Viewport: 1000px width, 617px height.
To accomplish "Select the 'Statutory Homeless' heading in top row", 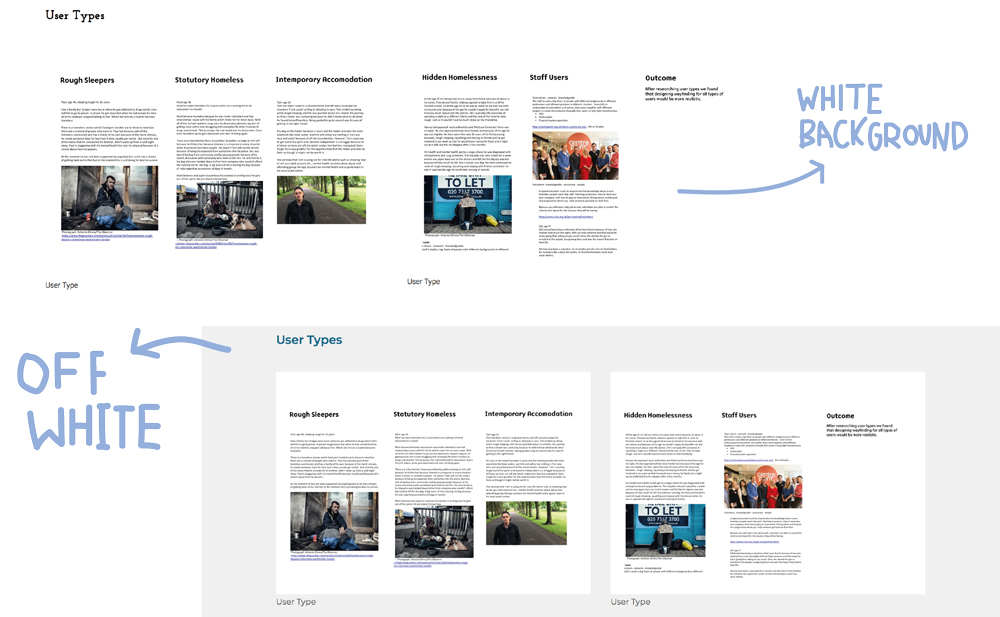I will pyautogui.click(x=209, y=80).
